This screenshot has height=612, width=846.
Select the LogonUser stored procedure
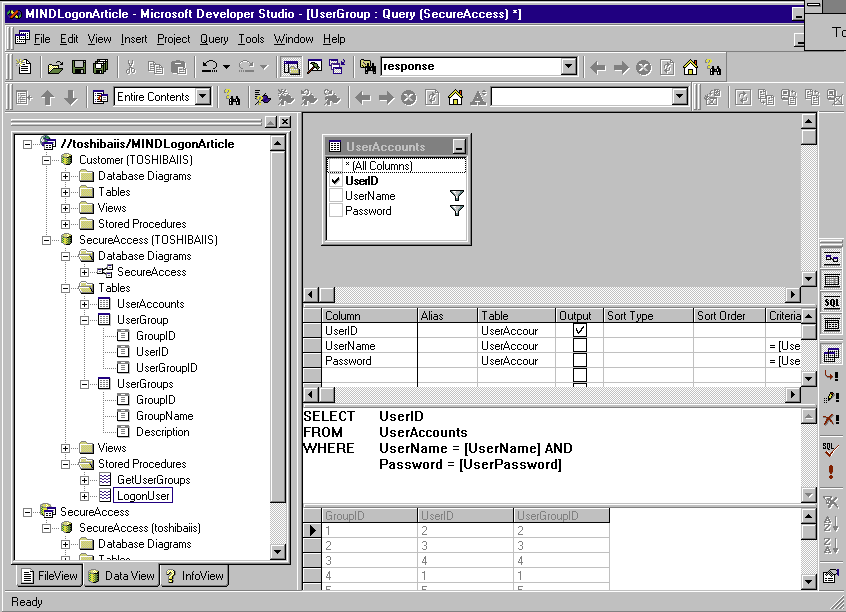(143, 496)
